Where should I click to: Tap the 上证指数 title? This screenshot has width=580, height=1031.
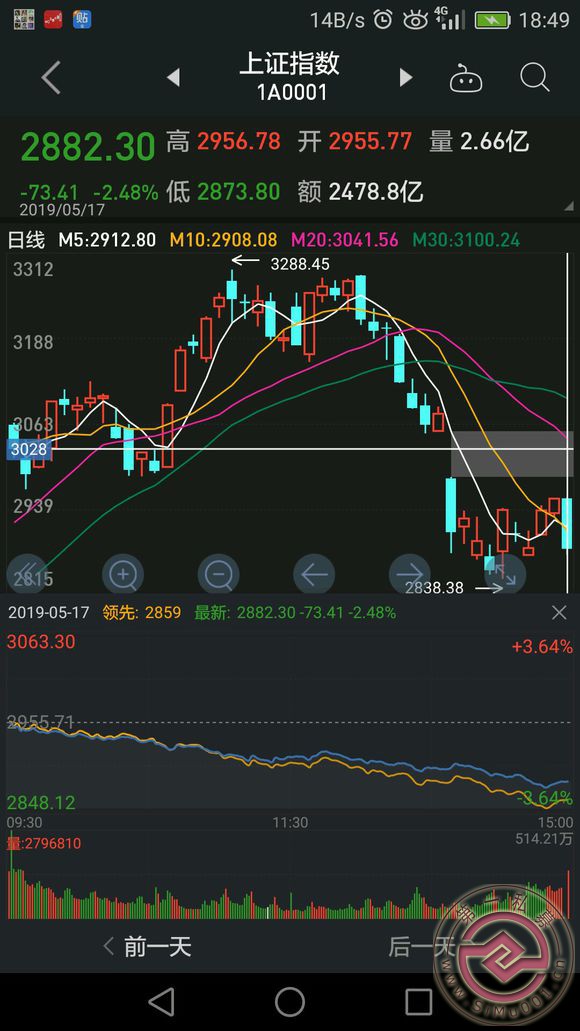289,63
